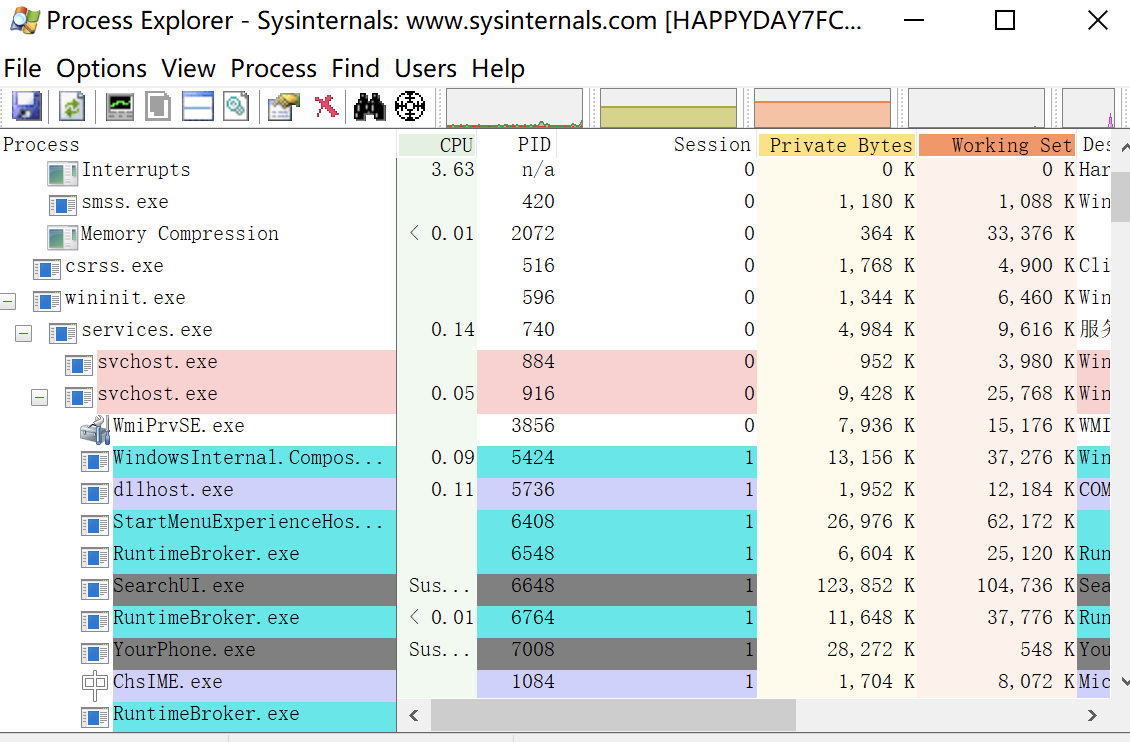Sort by the PID column header
Viewport: 1130px width, 742px height.
(517, 145)
